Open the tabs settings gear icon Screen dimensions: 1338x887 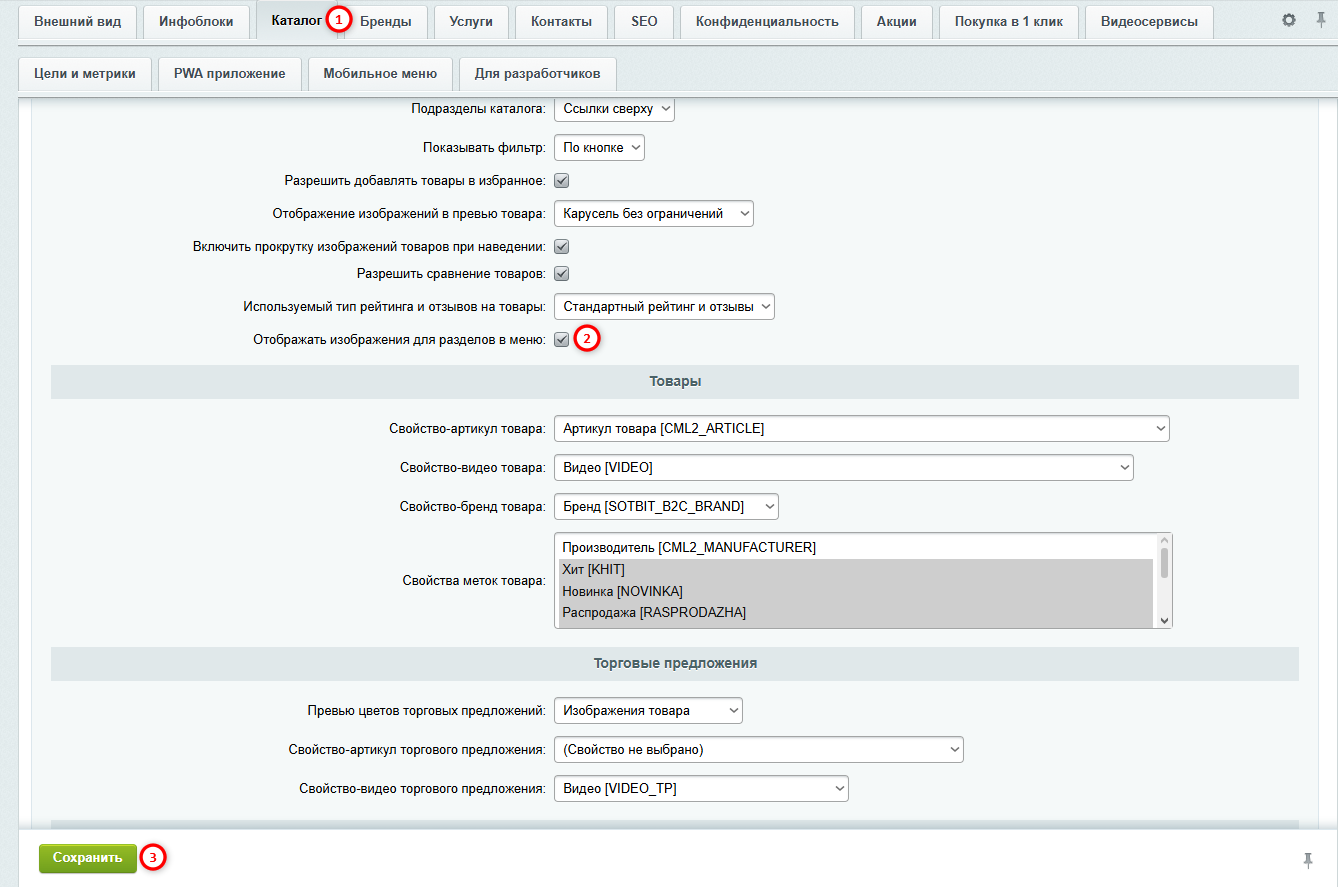coord(1289,20)
